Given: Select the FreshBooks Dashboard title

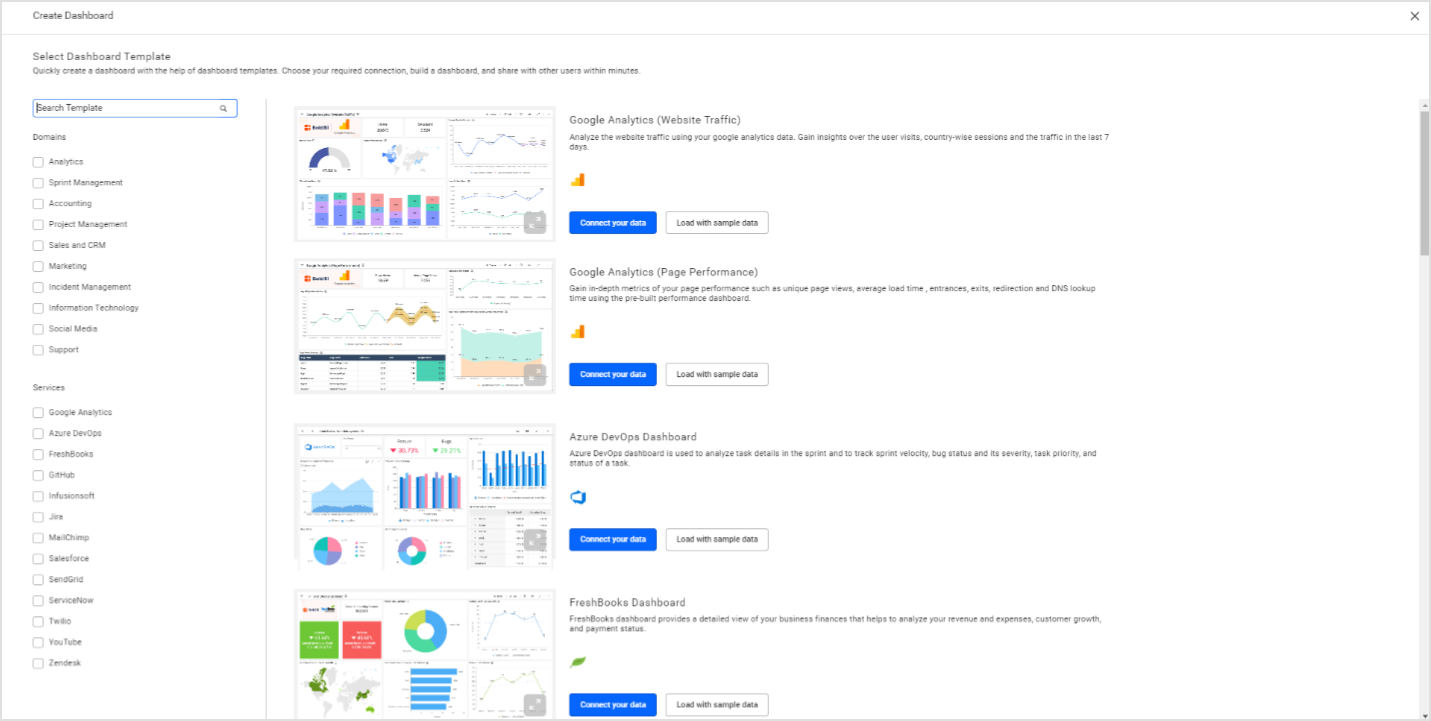Looking at the screenshot, I should [627, 603].
